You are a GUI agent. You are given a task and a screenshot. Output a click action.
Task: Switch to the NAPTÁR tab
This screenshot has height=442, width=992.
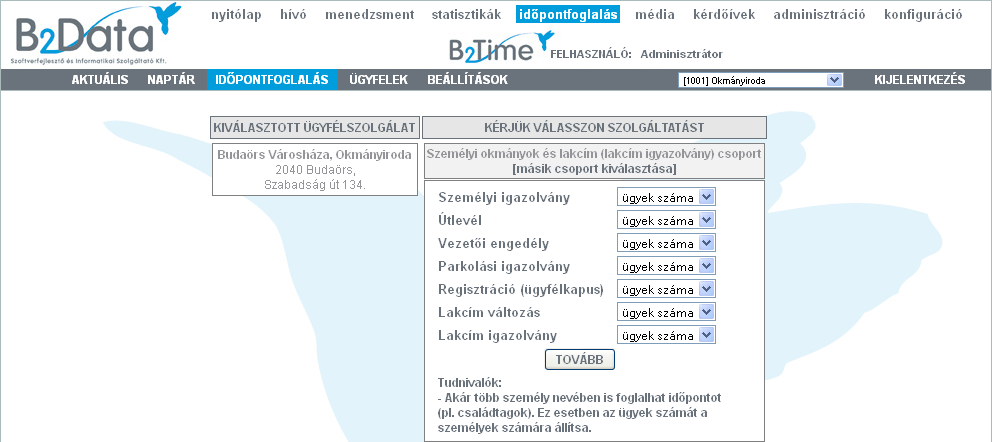tap(171, 80)
